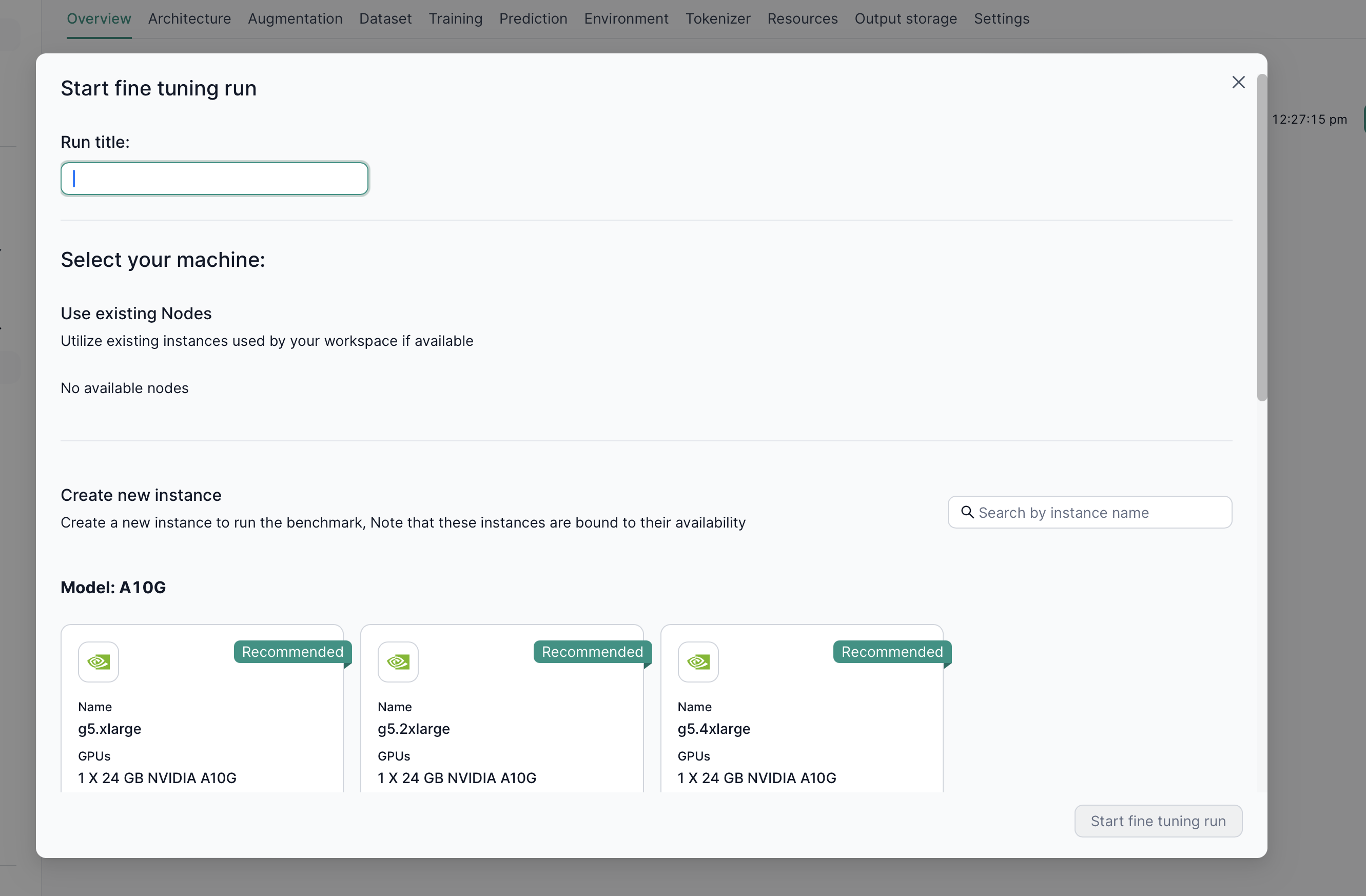Click the dialog vertical scrollbar
This screenshot has width=1366, height=896.
(1261, 238)
